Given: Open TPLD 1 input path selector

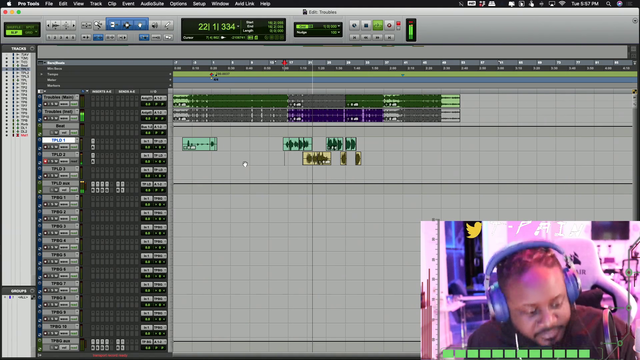Looking at the screenshot, I should 147,141.
